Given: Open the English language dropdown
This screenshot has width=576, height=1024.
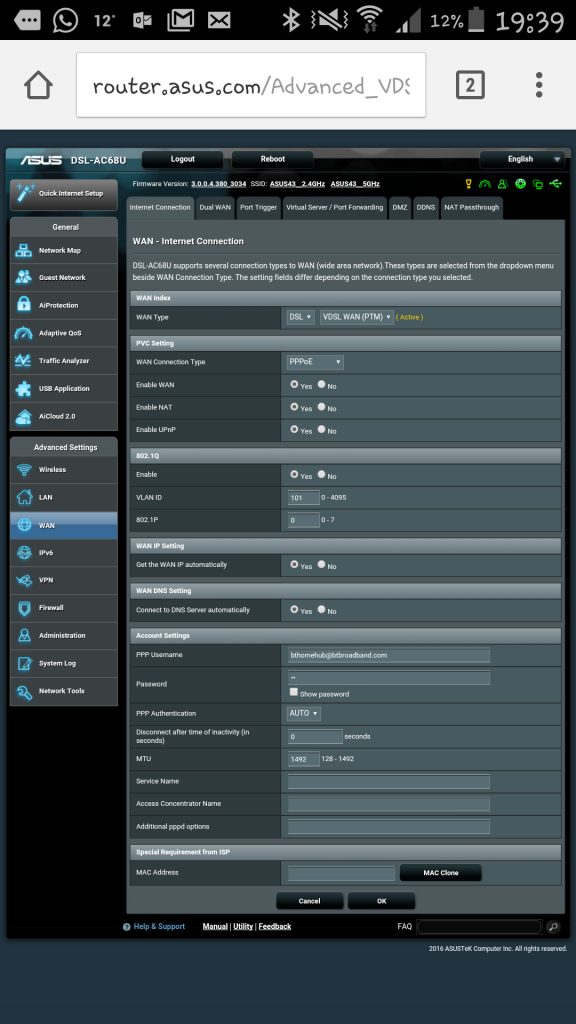Looking at the screenshot, I should [x=522, y=159].
